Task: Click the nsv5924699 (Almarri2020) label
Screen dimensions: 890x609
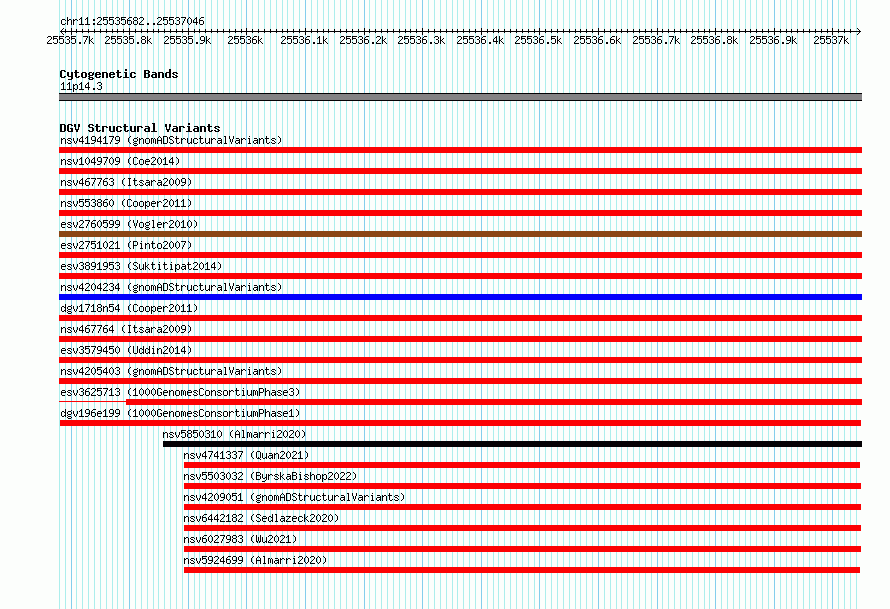Action: tap(255, 560)
